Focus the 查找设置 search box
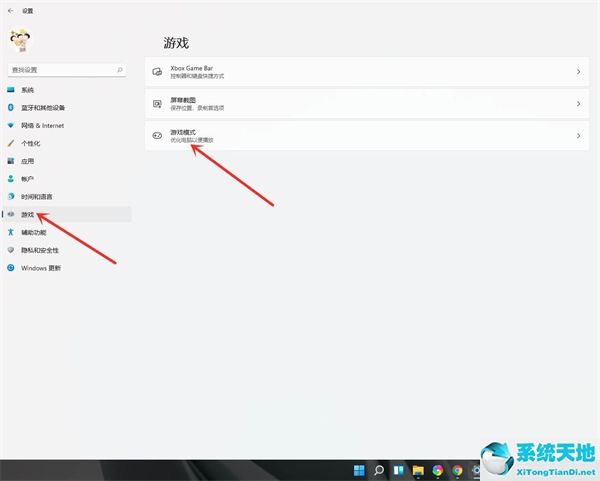This screenshot has height=481, width=600. click(x=67, y=70)
